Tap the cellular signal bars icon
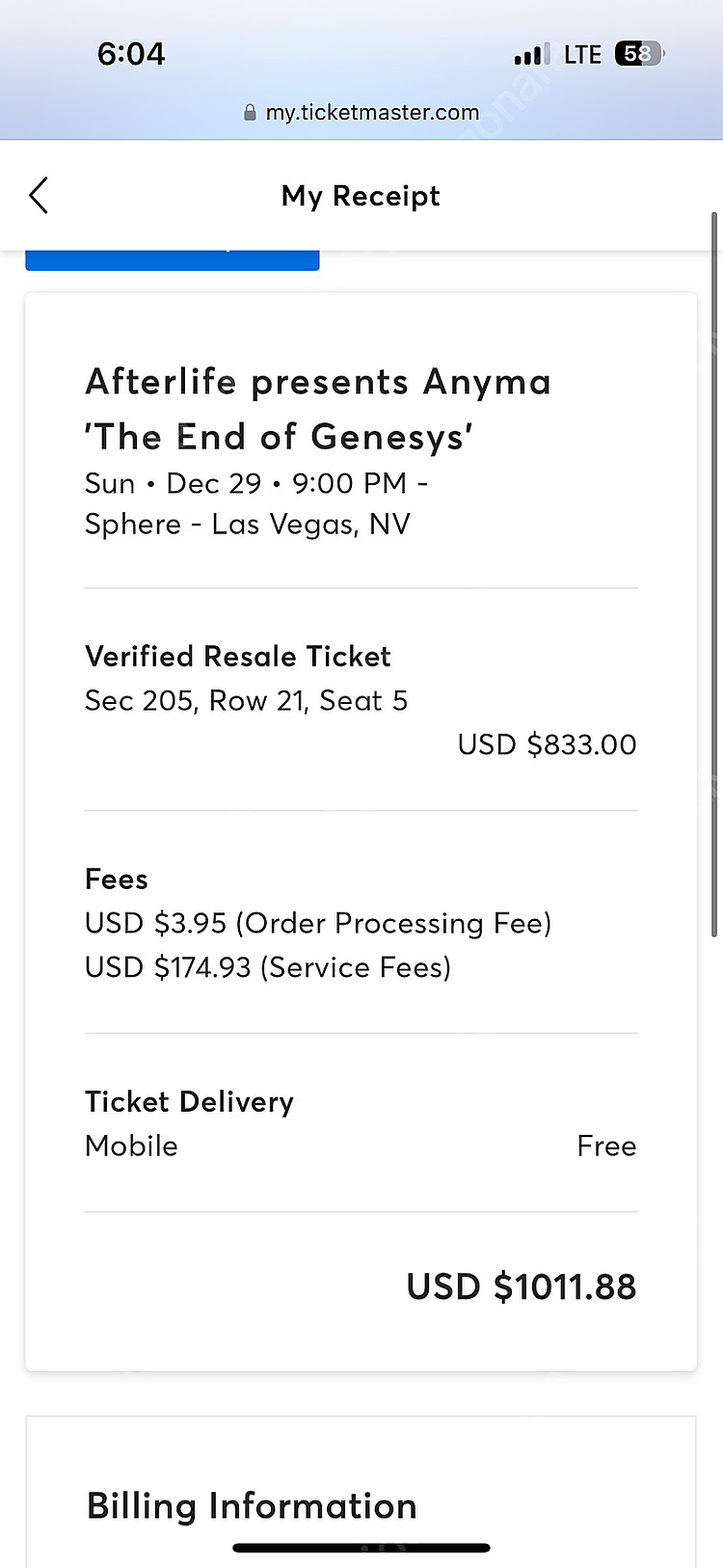 (532, 54)
